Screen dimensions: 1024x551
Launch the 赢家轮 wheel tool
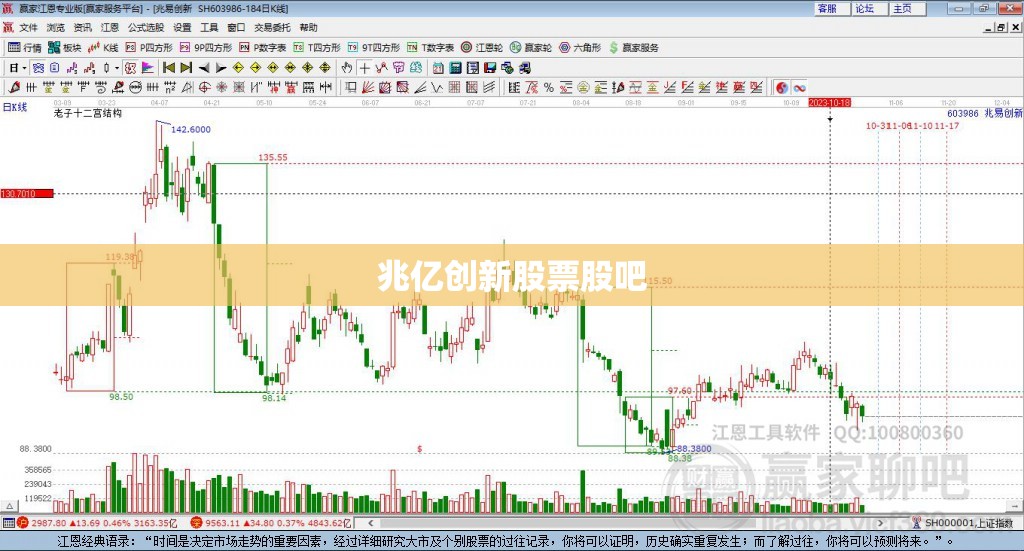pos(531,48)
